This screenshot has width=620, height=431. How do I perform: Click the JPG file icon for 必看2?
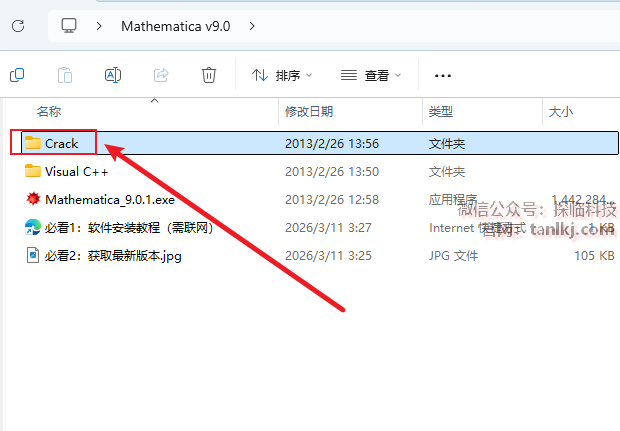click(x=33, y=255)
